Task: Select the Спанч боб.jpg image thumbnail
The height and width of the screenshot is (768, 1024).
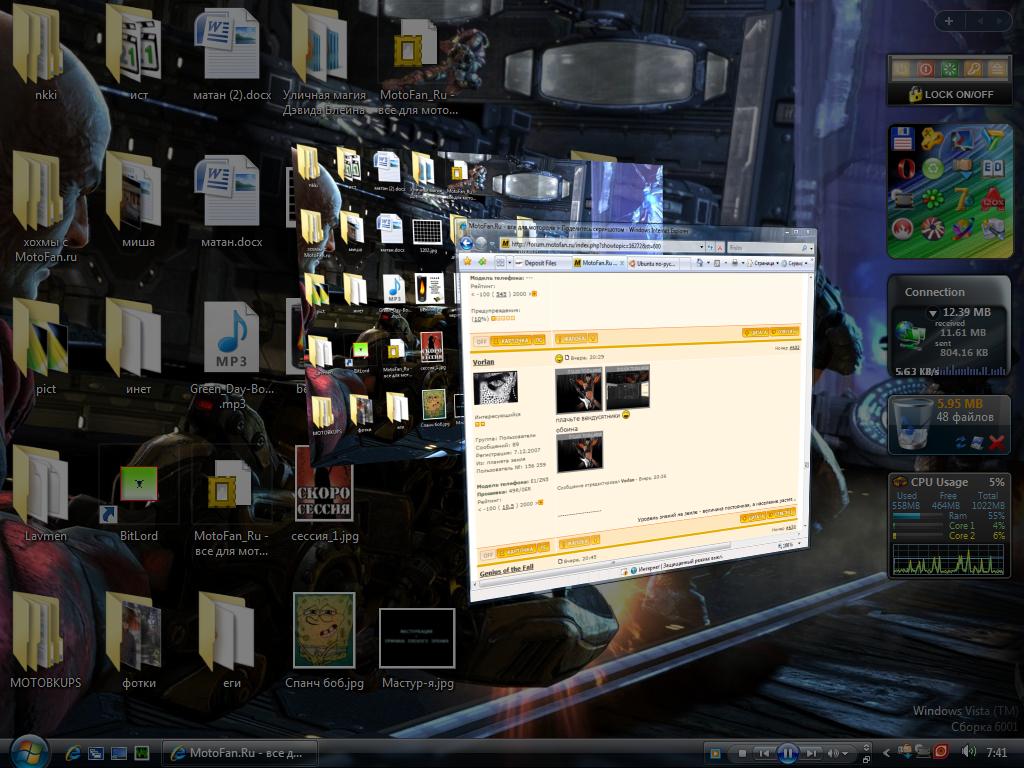Action: (x=324, y=630)
